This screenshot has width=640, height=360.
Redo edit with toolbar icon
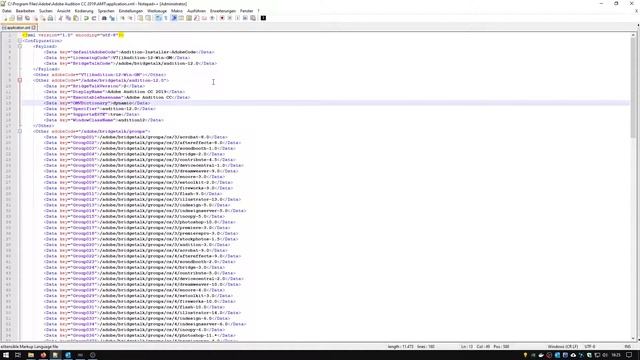[93, 18]
